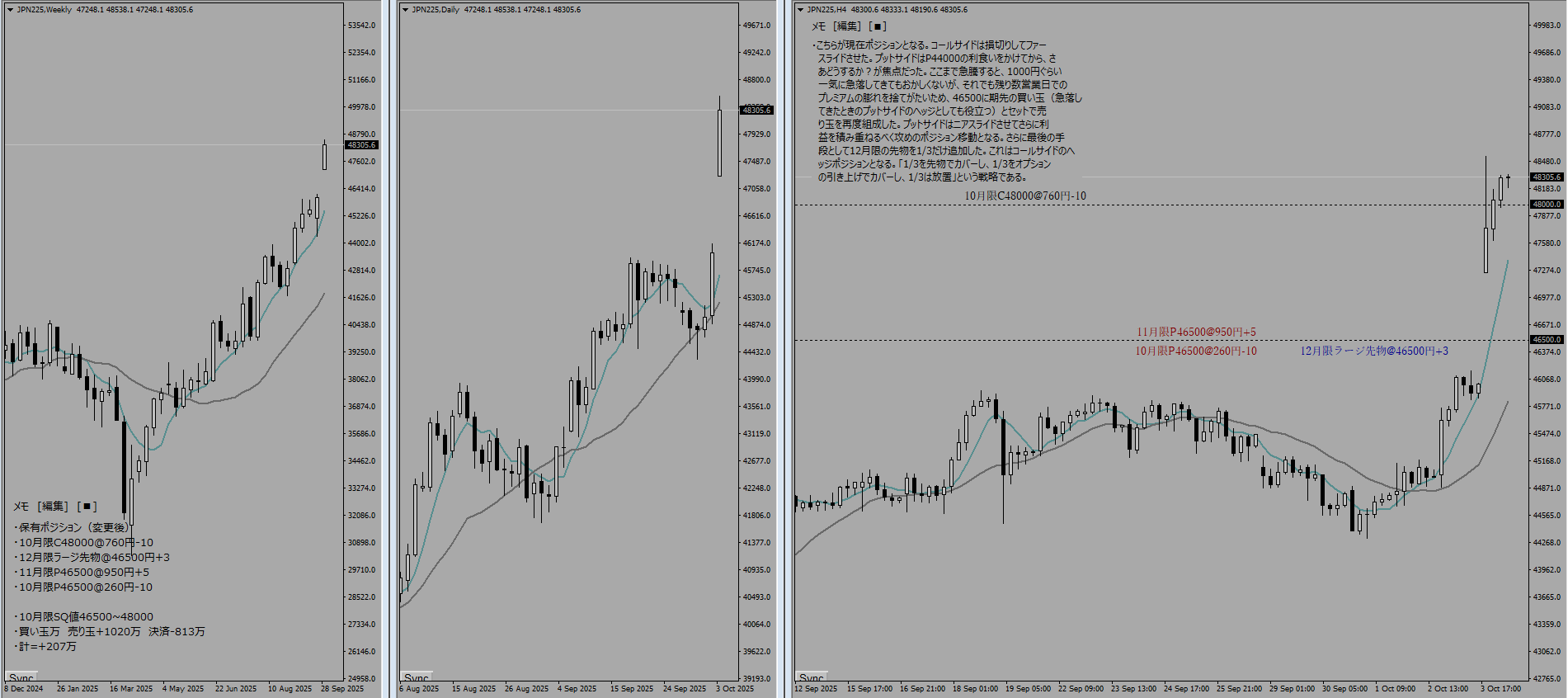Click the 48305.6 current price tag on H4
1568x698 pixels.
coord(1546,177)
